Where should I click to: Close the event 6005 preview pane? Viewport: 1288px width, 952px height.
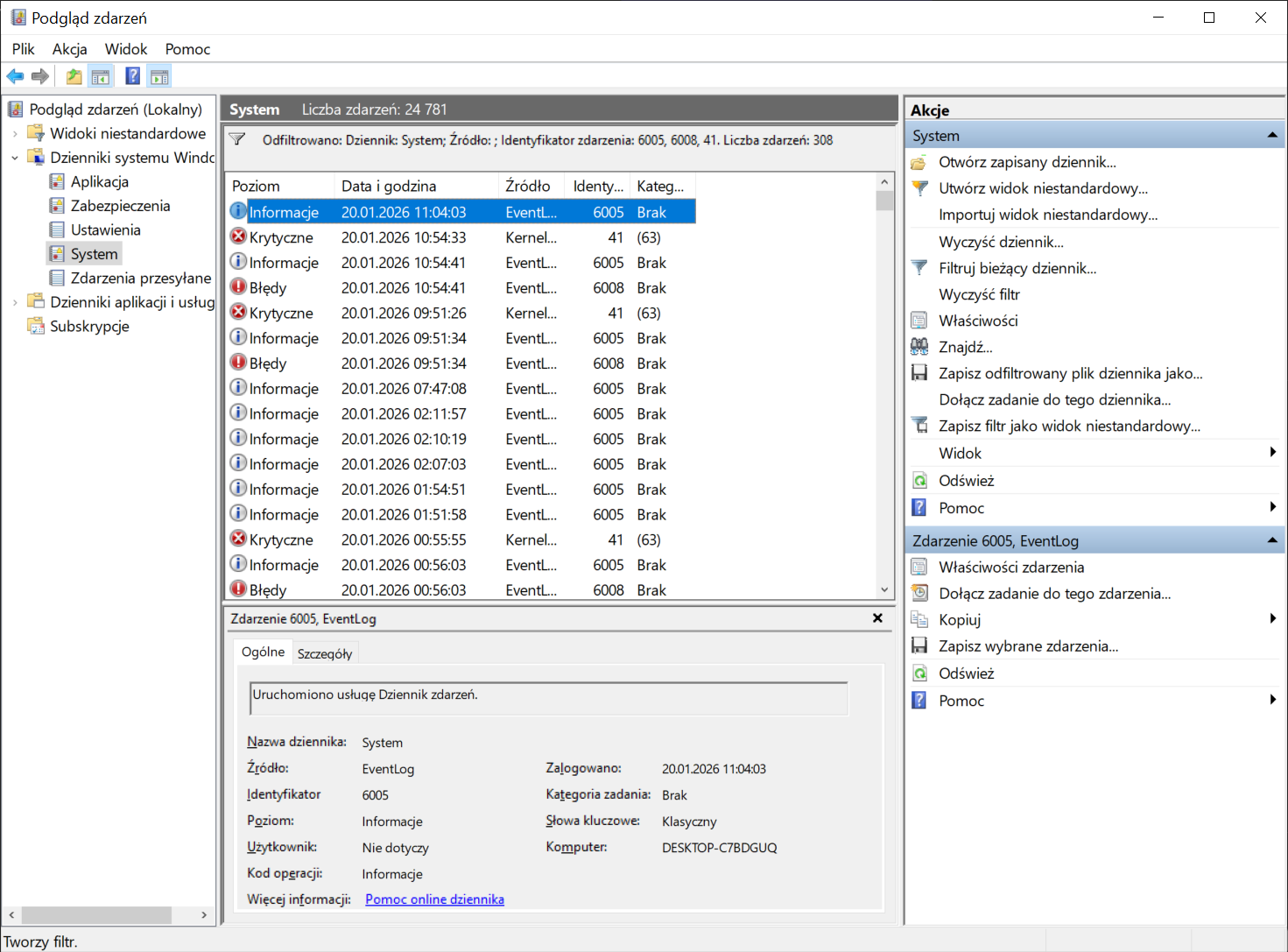pyautogui.click(x=877, y=618)
